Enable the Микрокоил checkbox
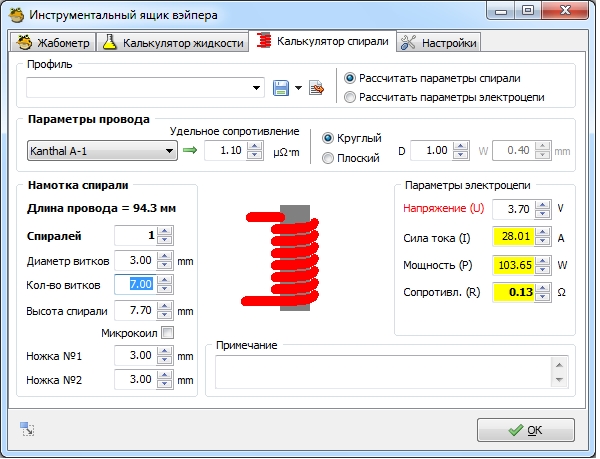 pos(167,332)
